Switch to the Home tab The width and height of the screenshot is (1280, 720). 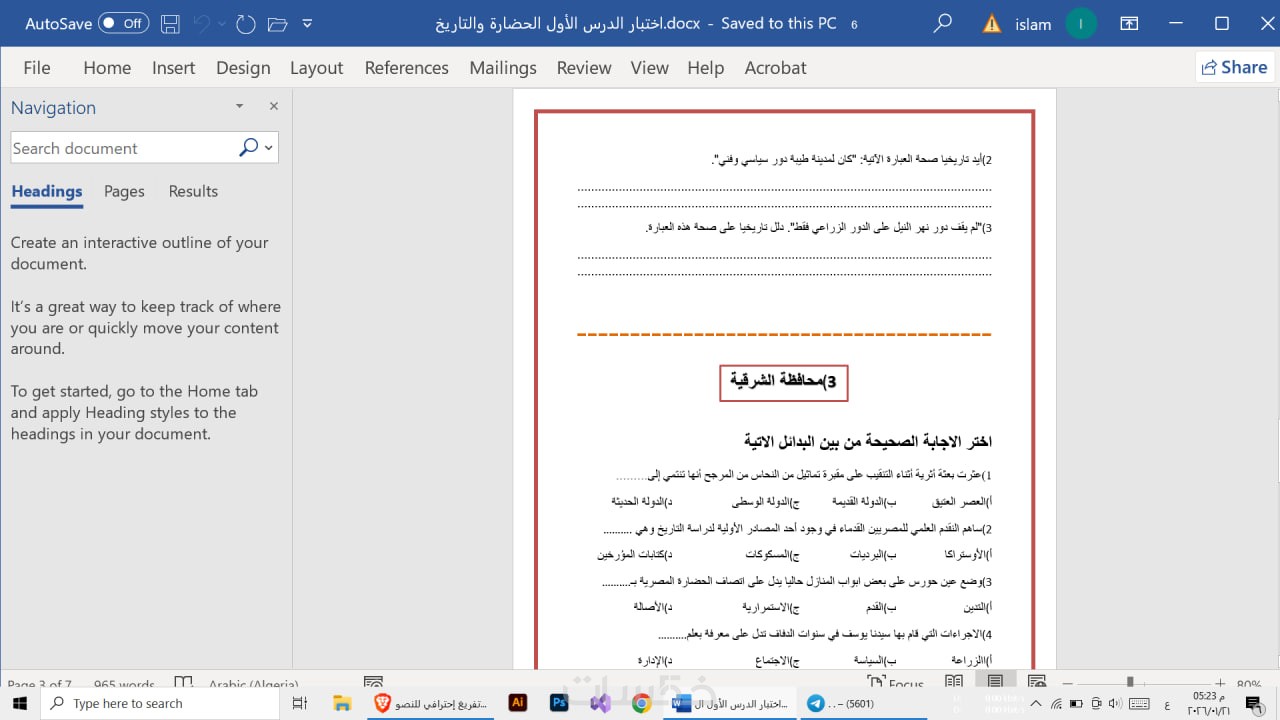(x=107, y=68)
